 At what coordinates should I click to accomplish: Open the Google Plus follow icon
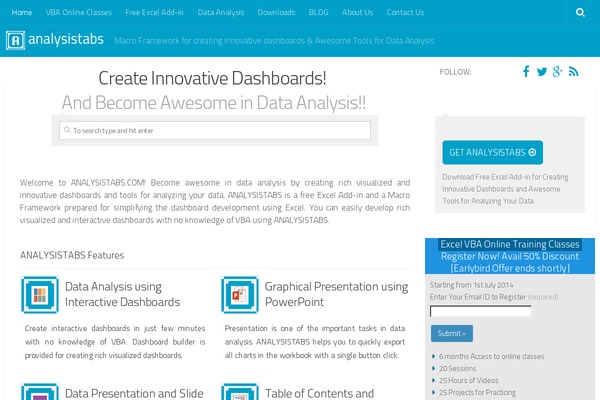coord(557,72)
